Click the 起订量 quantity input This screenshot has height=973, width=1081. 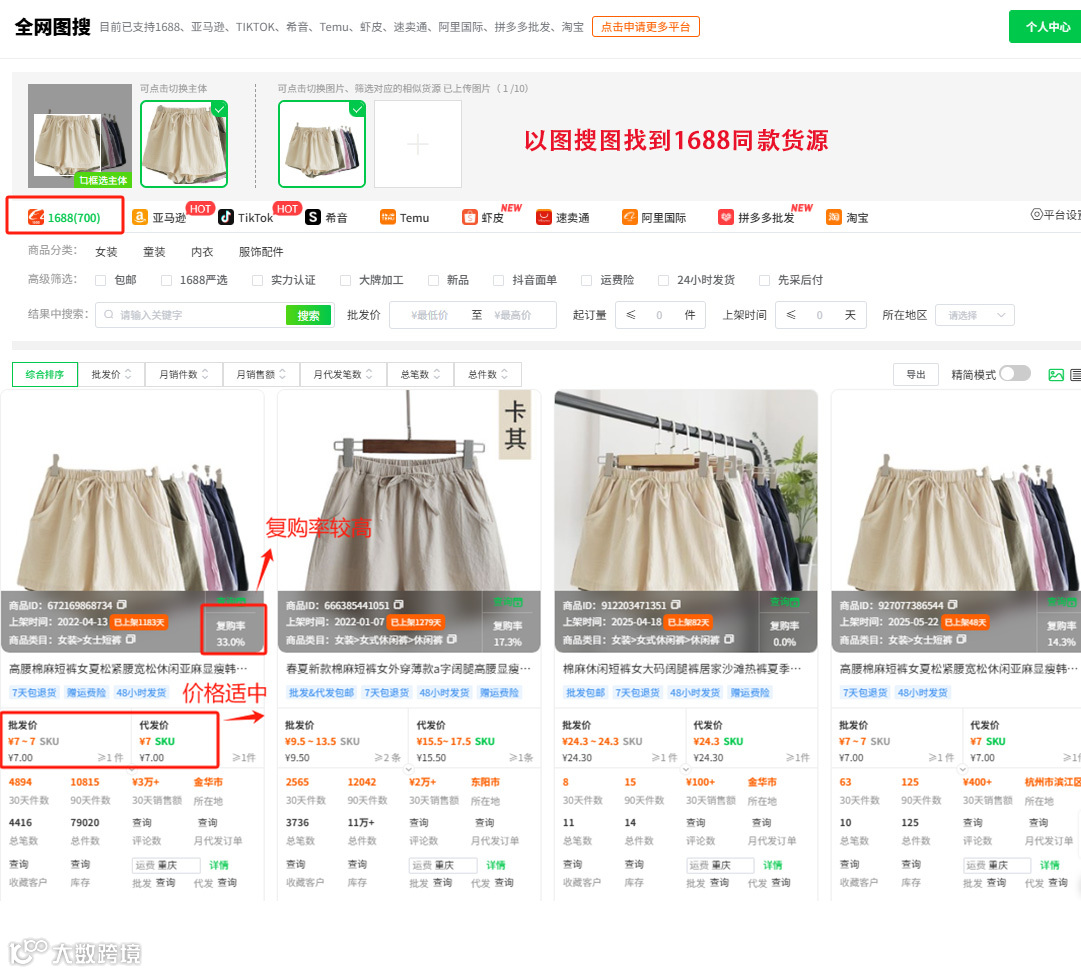(x=660, y=315)
